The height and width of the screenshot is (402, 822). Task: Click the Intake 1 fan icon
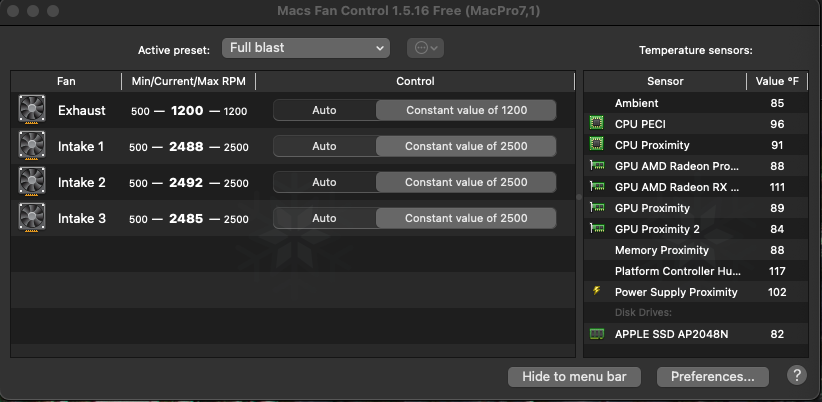point(32,146)
